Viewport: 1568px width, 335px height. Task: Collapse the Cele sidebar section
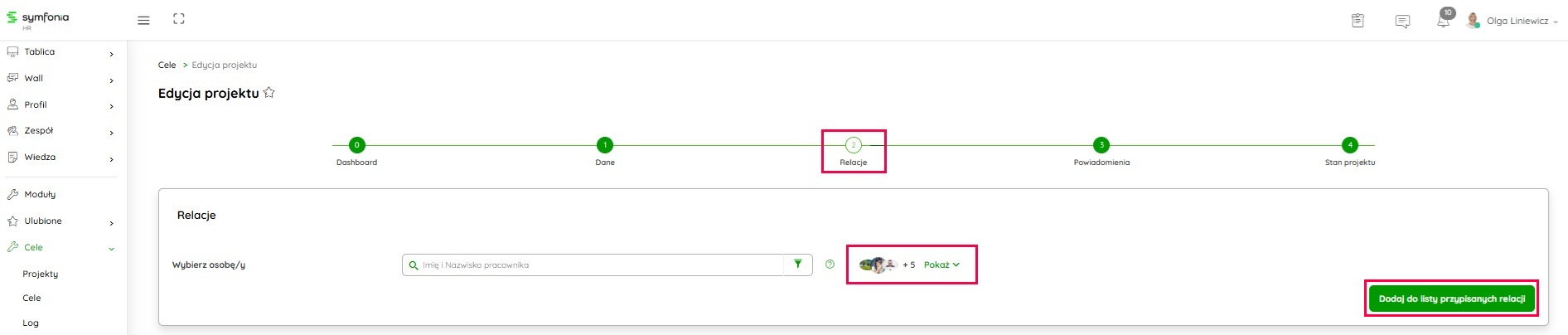(111, 248)
